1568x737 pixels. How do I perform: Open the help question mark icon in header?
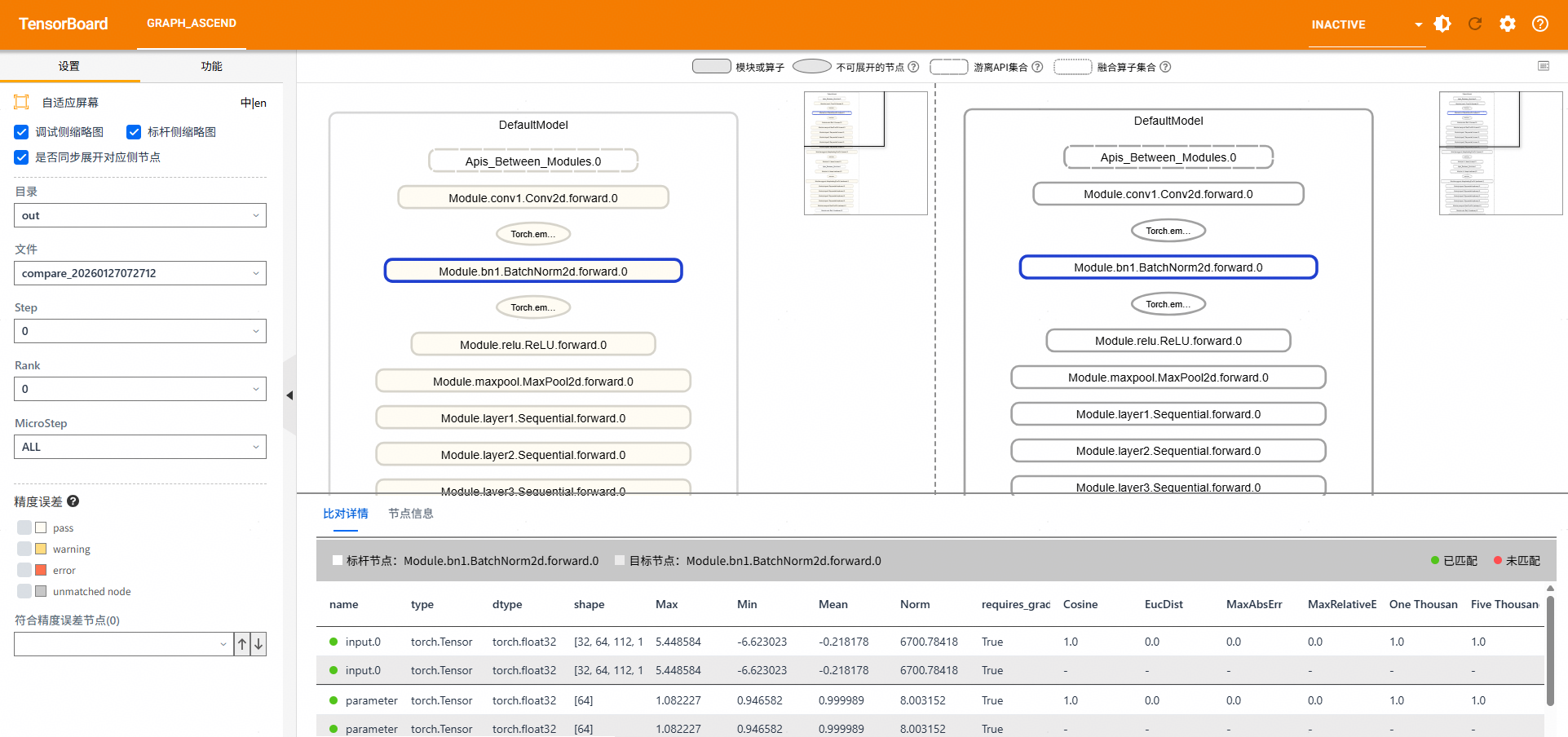pos(1540,24)
